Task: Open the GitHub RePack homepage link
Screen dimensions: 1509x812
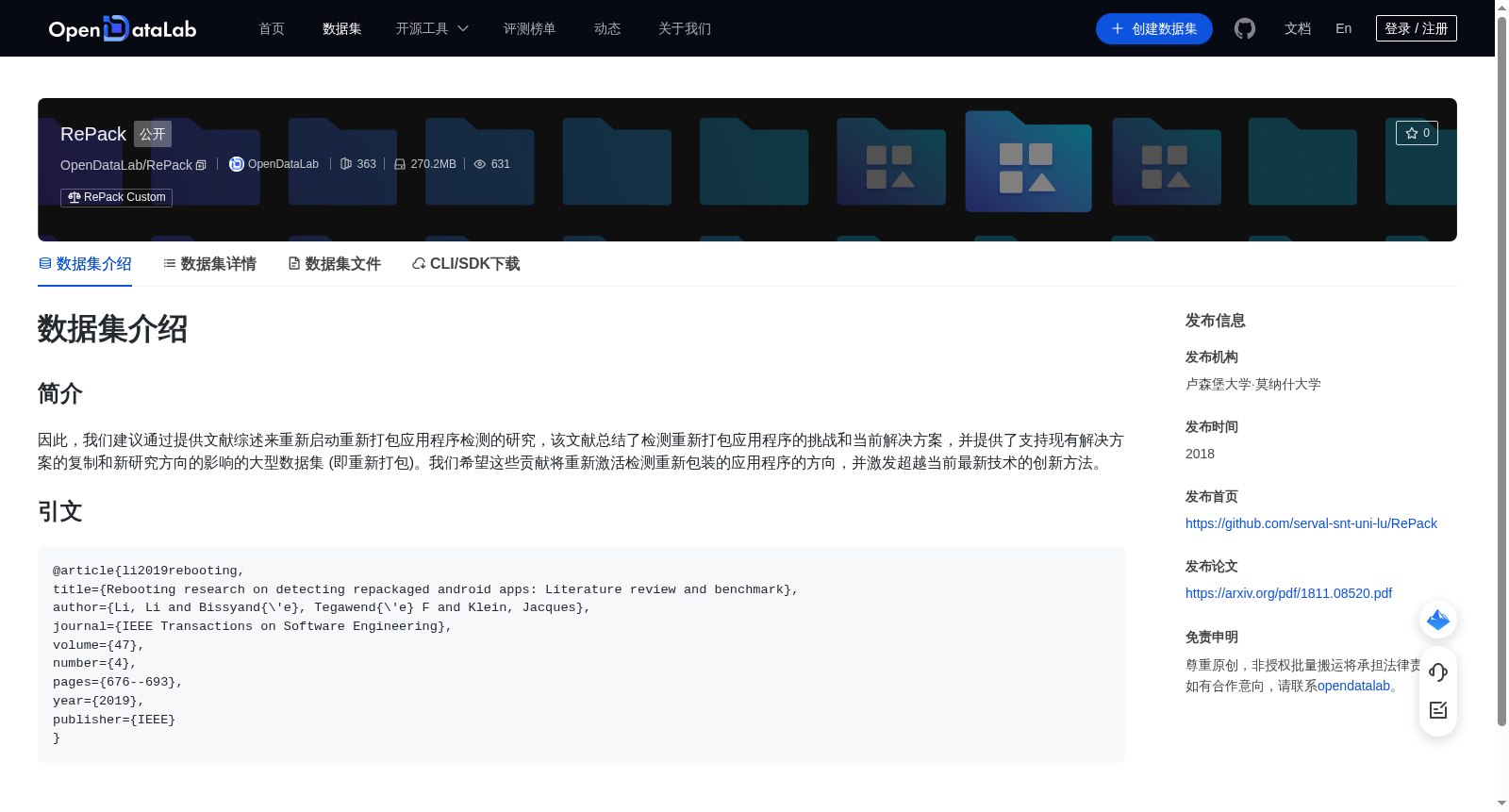Action: pyautogui.click(x=1311, y=523)
